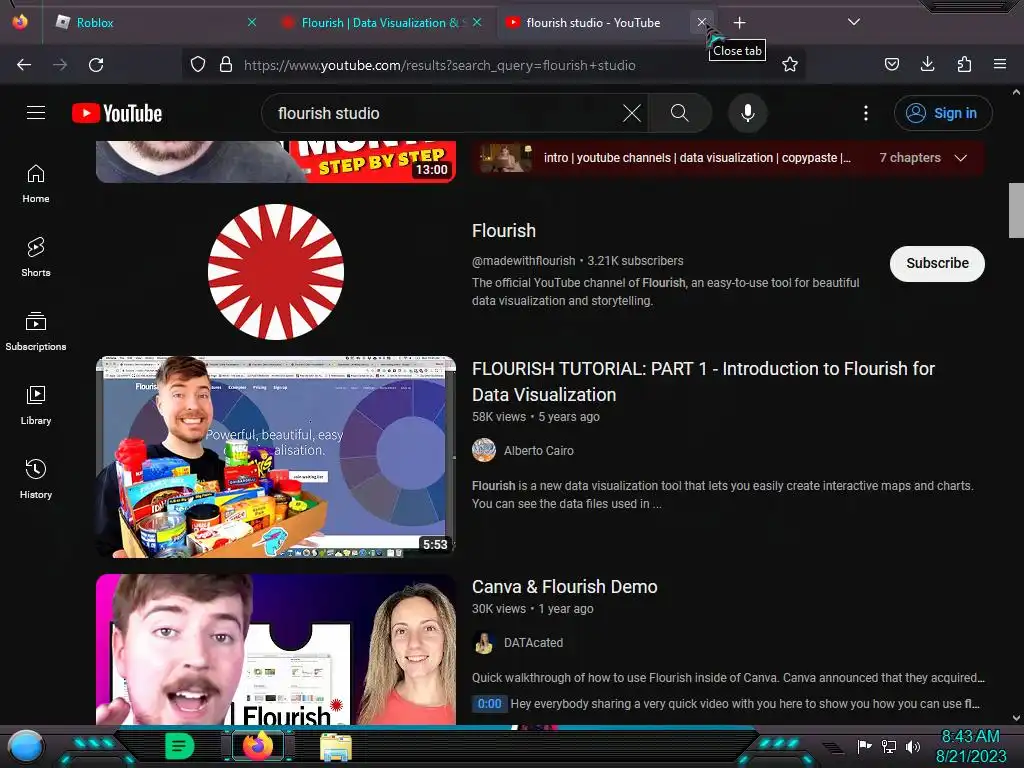Clear the search query with the X icon
The width and height of the screenshot is (1024, 768).
pyautogui.click(x=632, y=113)
